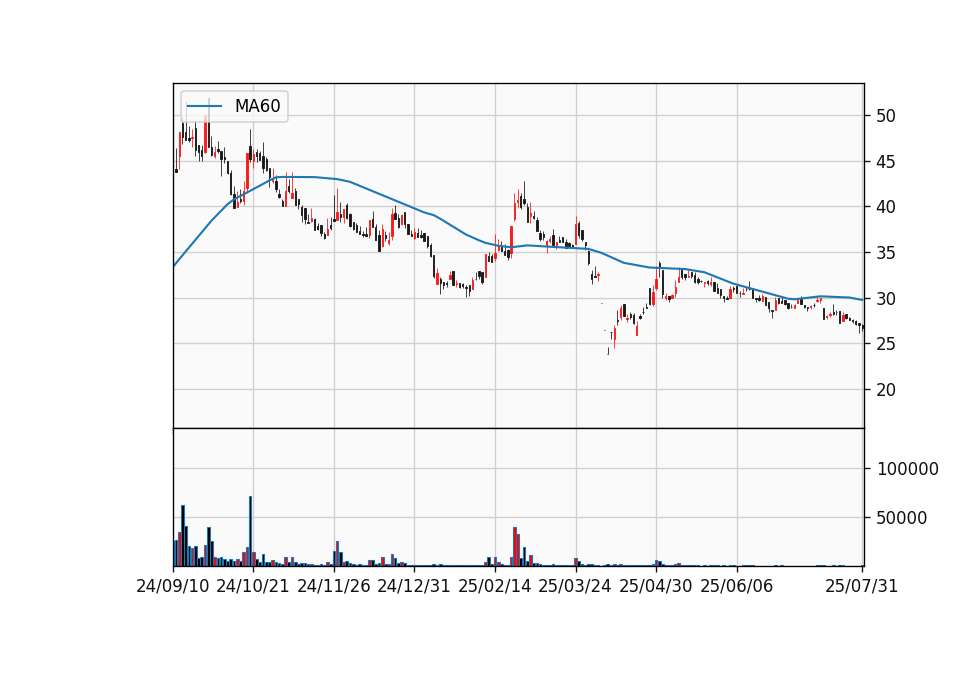Click the price axis value 45

[885, 162]
